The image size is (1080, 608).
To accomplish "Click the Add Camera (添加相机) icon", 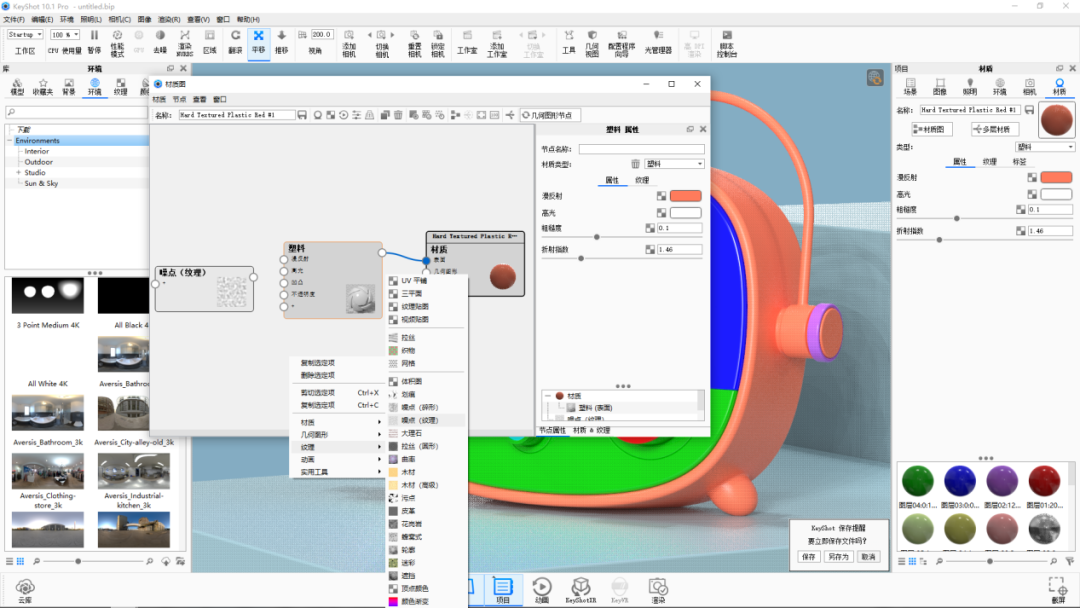I will (349, 43).
